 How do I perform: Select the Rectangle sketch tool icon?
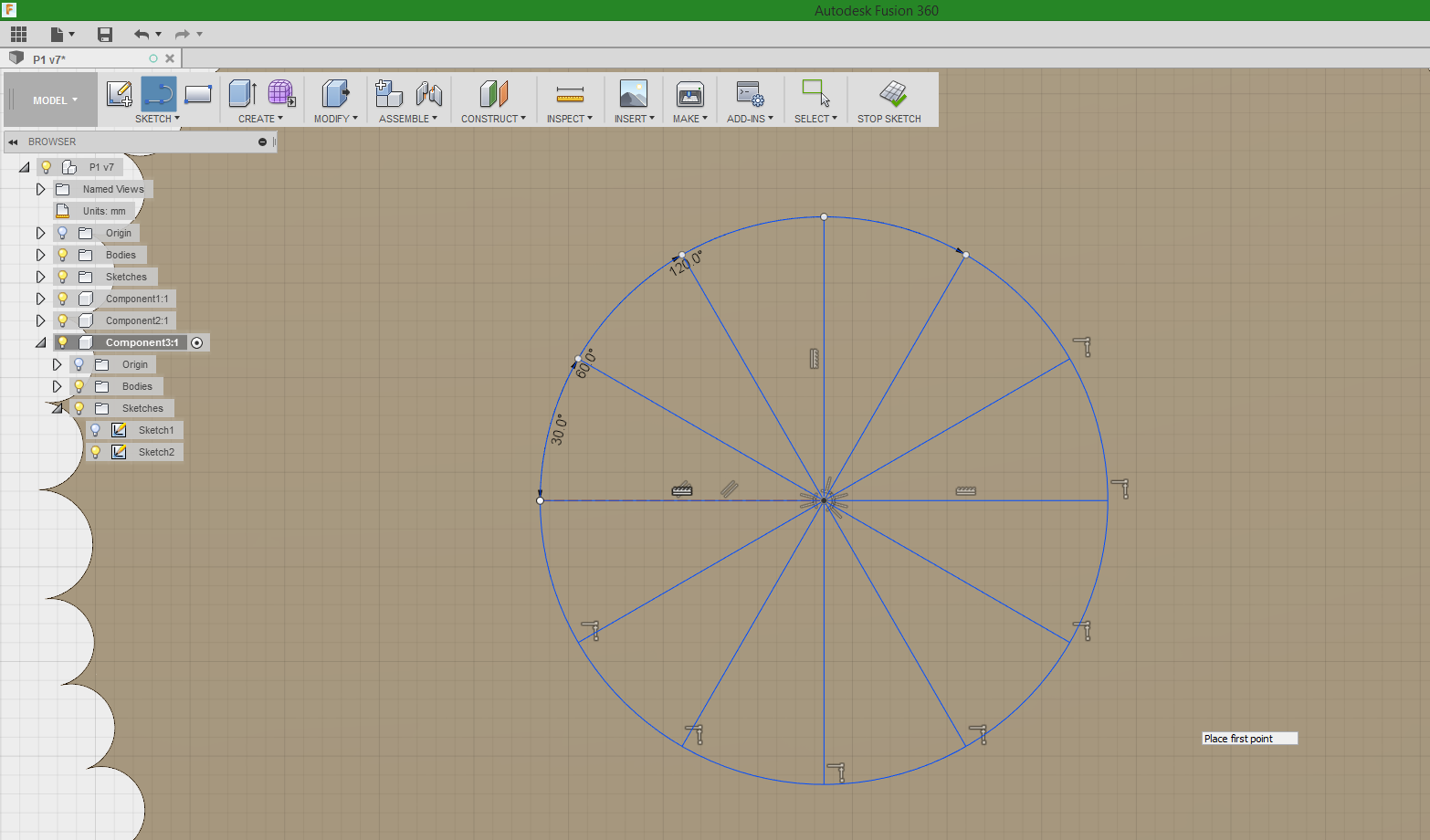click(x=198, y=93)
